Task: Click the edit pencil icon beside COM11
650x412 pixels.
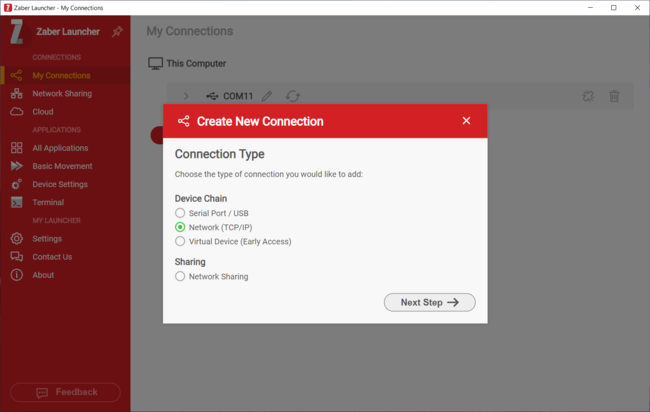Action: click(x=267, y=97)
